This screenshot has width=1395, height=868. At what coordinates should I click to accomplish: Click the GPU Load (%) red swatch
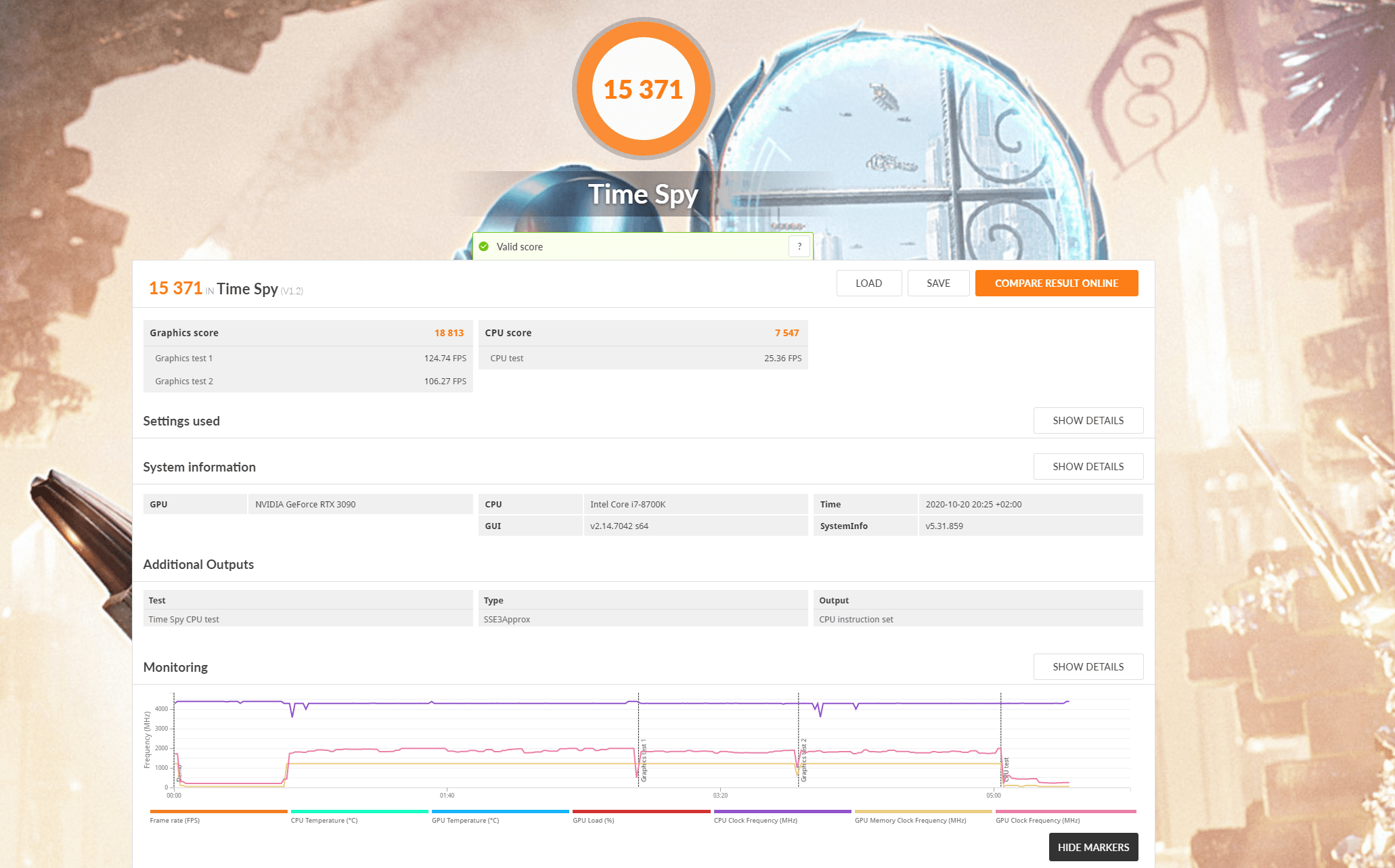640,811
